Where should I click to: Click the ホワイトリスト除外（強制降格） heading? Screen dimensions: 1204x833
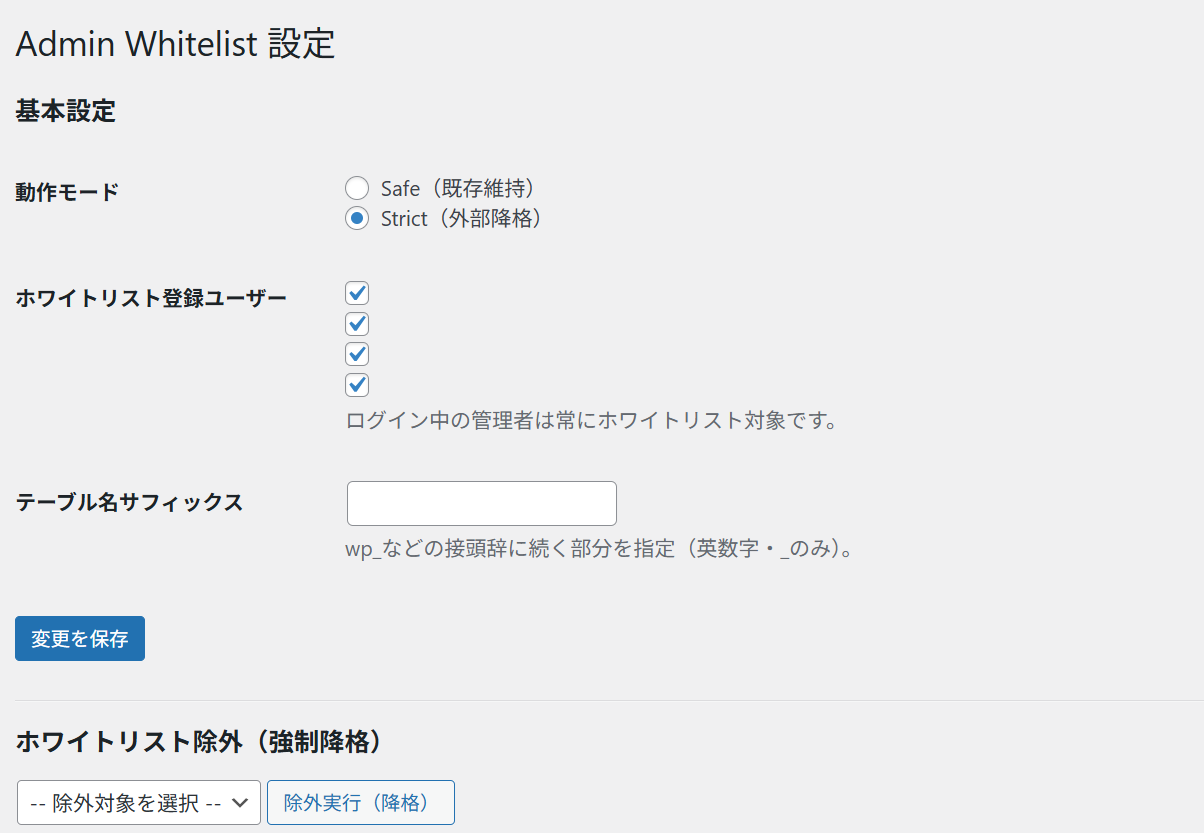(199, 741)
